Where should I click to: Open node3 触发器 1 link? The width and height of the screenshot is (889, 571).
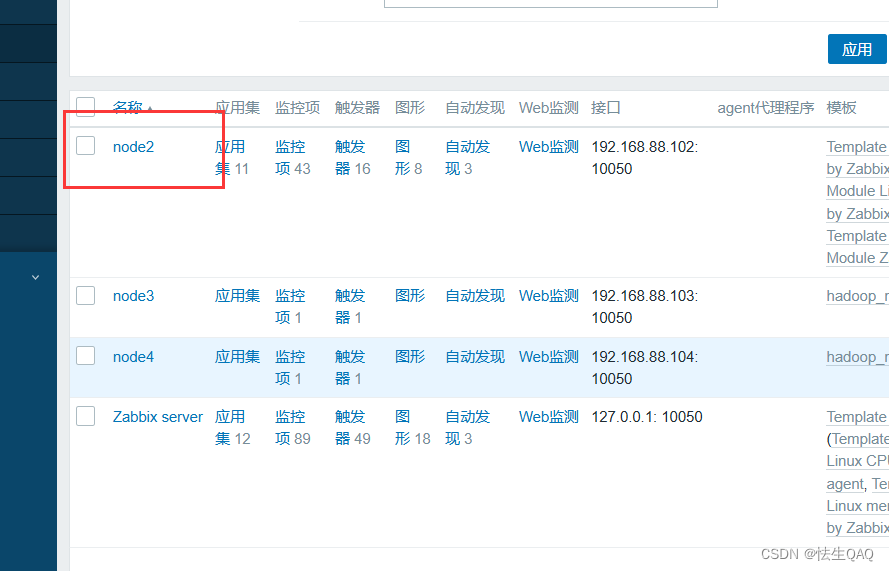point(350,307)
